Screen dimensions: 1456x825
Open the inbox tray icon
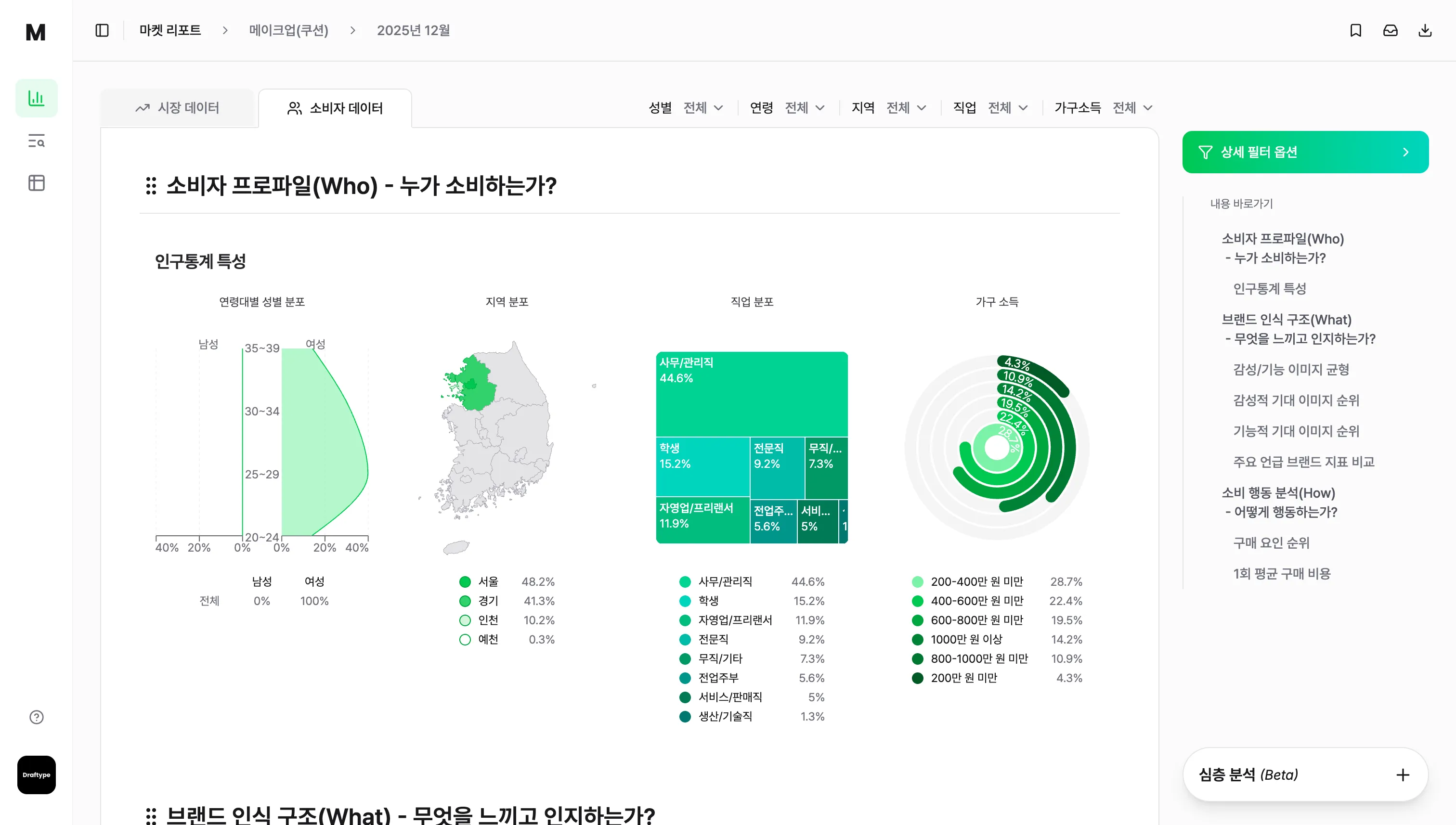click(1390, 31)
